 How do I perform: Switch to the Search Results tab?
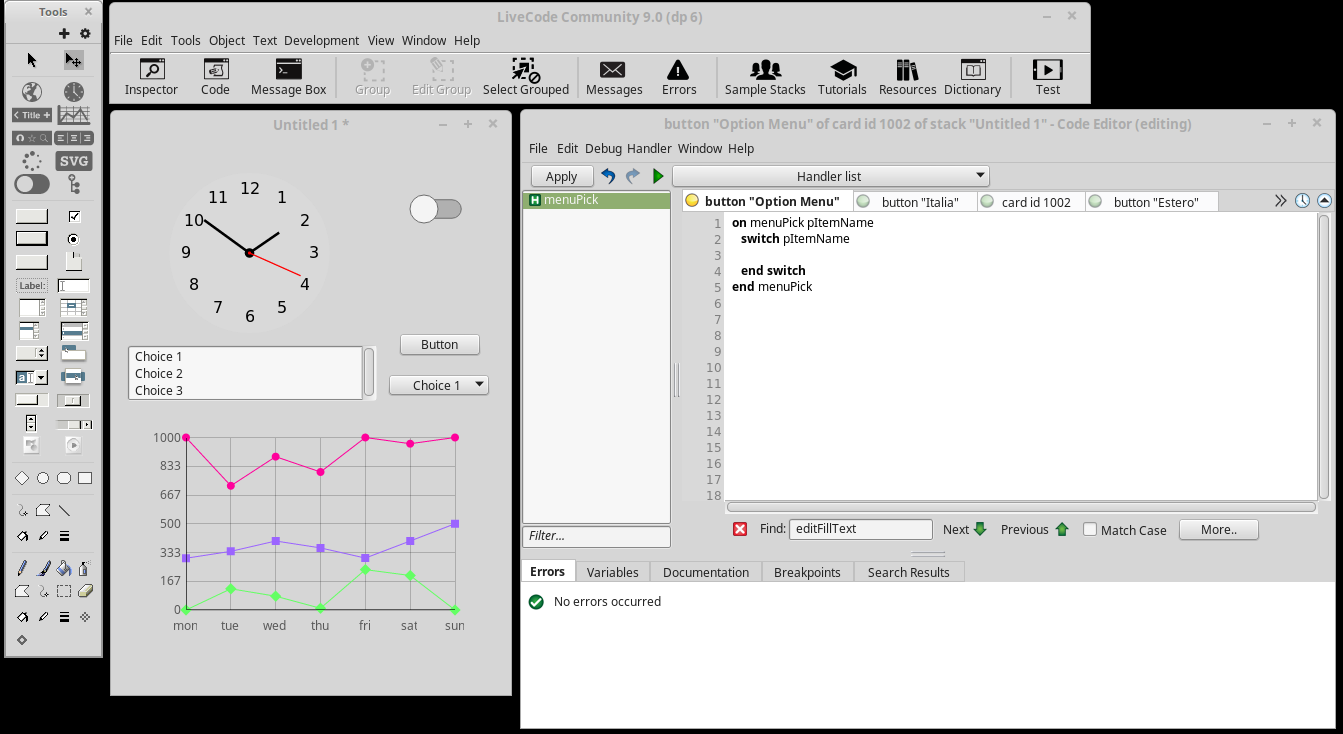pos(908,572)
